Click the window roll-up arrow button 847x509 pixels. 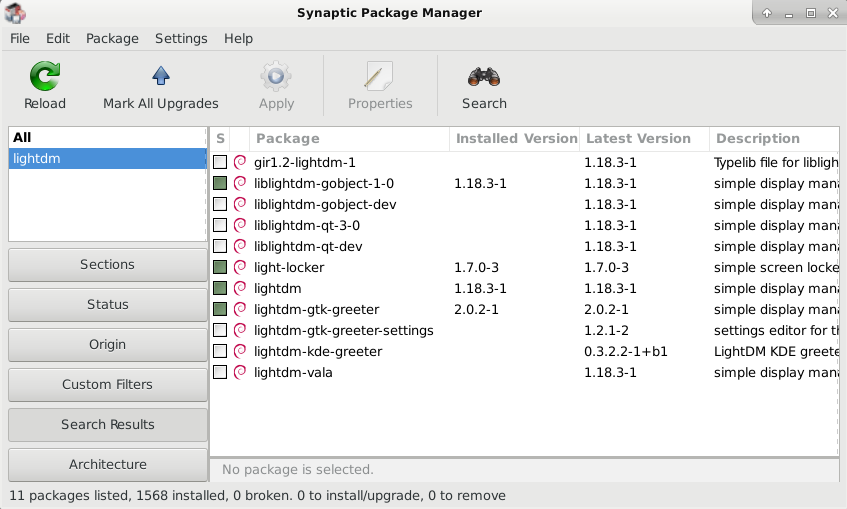(767, 13)
